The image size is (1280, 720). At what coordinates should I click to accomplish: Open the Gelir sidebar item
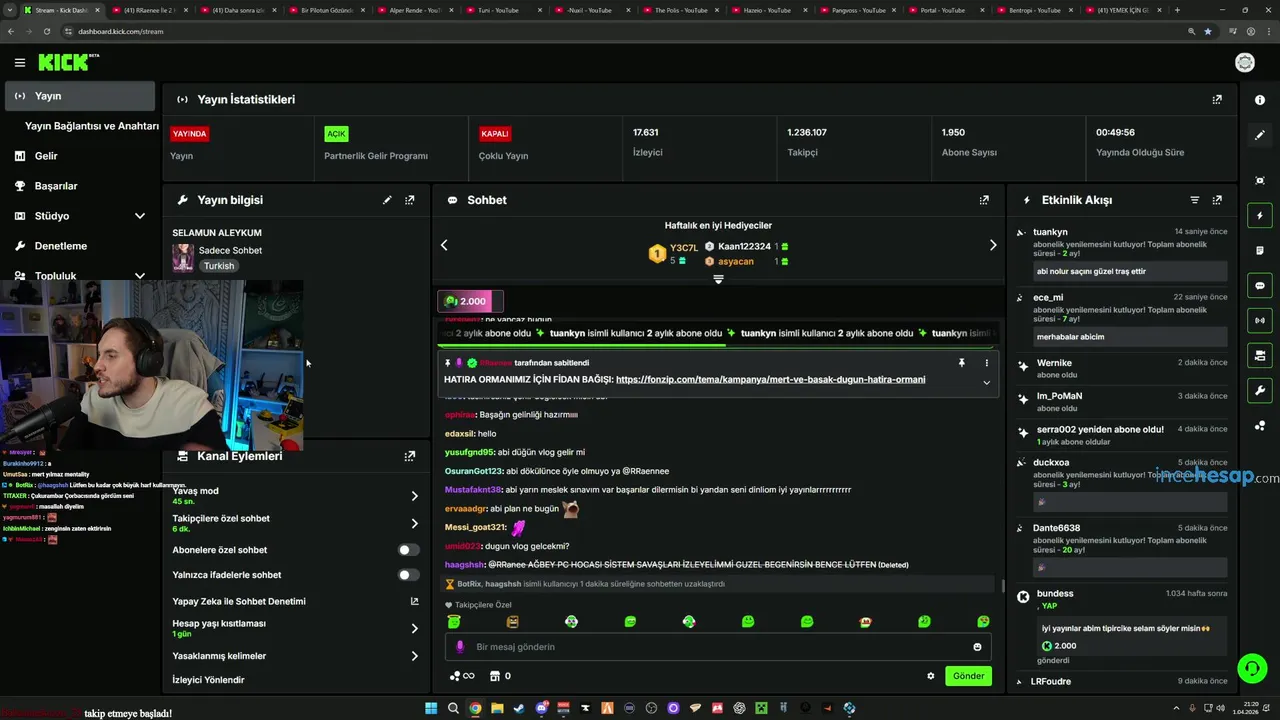[80, 156]
